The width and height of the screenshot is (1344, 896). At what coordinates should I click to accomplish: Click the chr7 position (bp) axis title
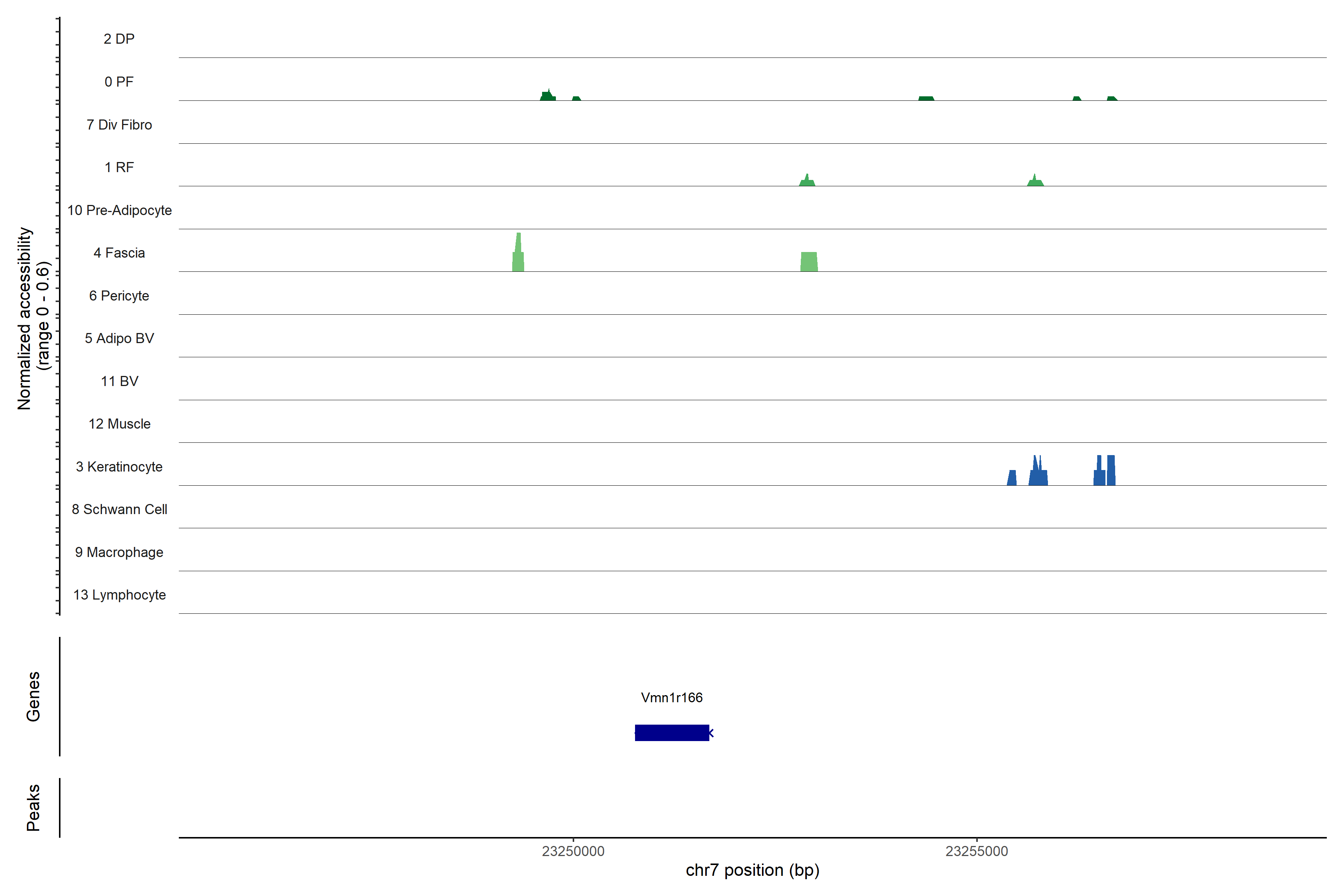click(x=752, y=870)
